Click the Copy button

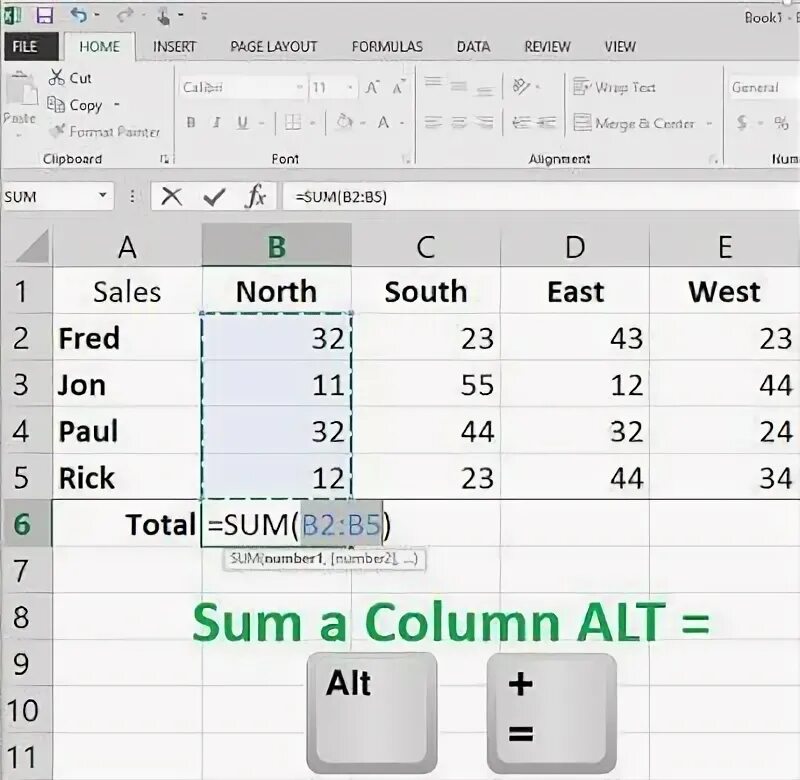pos(74,105)
